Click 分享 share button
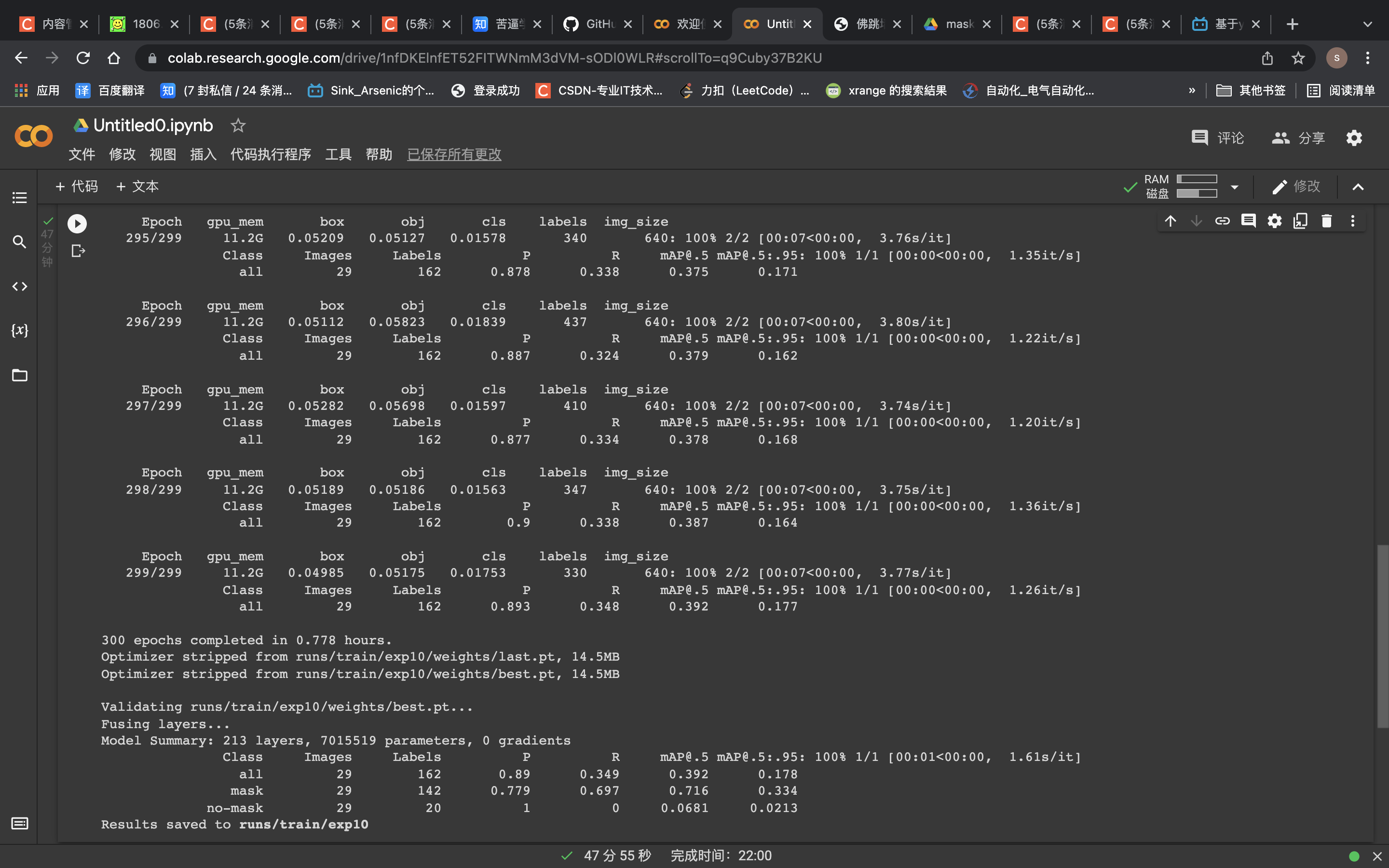The height and width of the screenshot is (868, 1389). click(1298, 138)
